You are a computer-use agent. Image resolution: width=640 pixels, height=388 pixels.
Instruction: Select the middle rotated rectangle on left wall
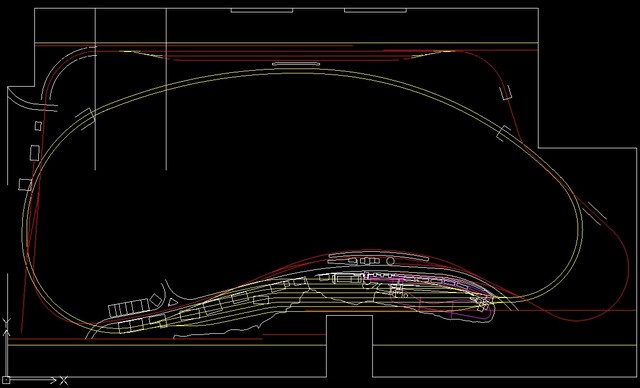pos(35,153)
